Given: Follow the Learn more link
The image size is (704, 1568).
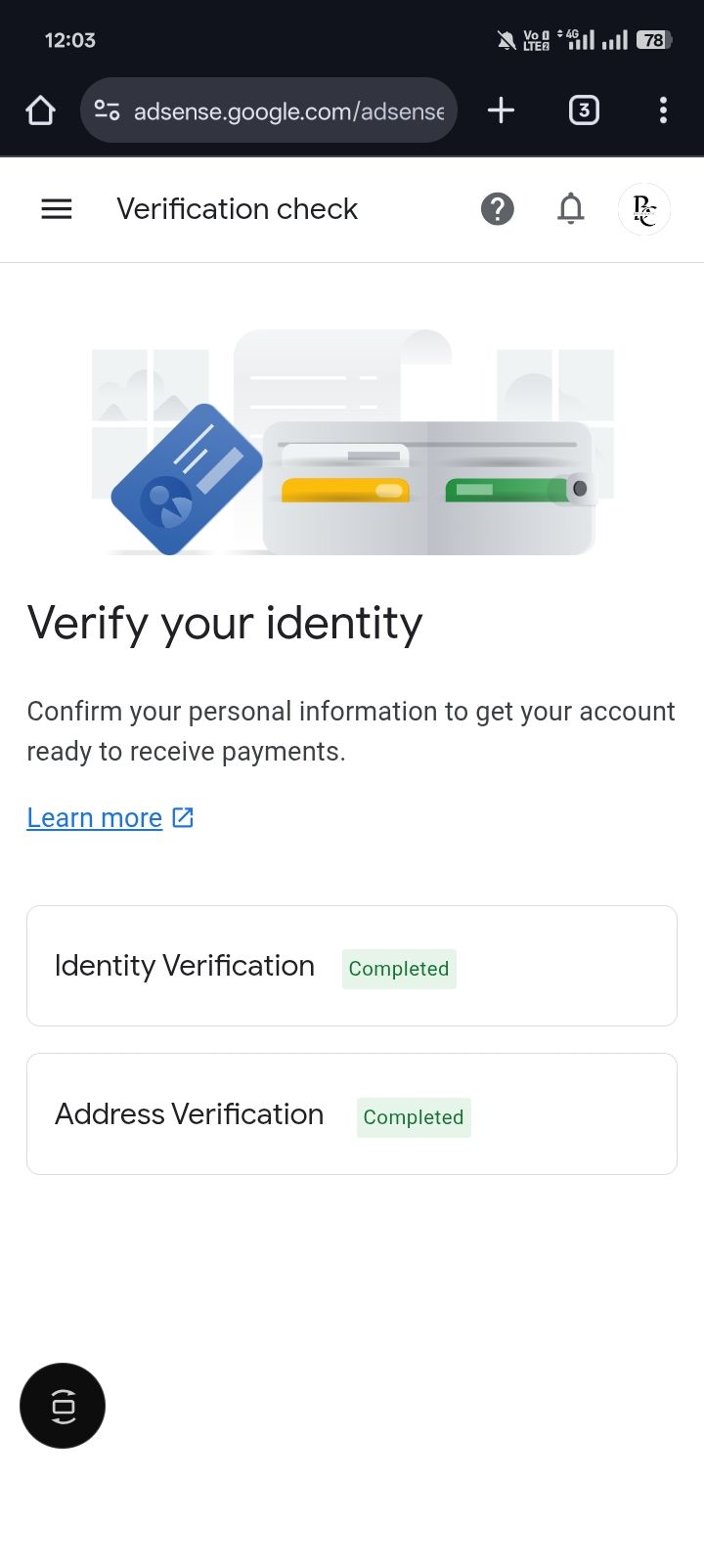Looking at the screenshot, I should click(95, 817).
